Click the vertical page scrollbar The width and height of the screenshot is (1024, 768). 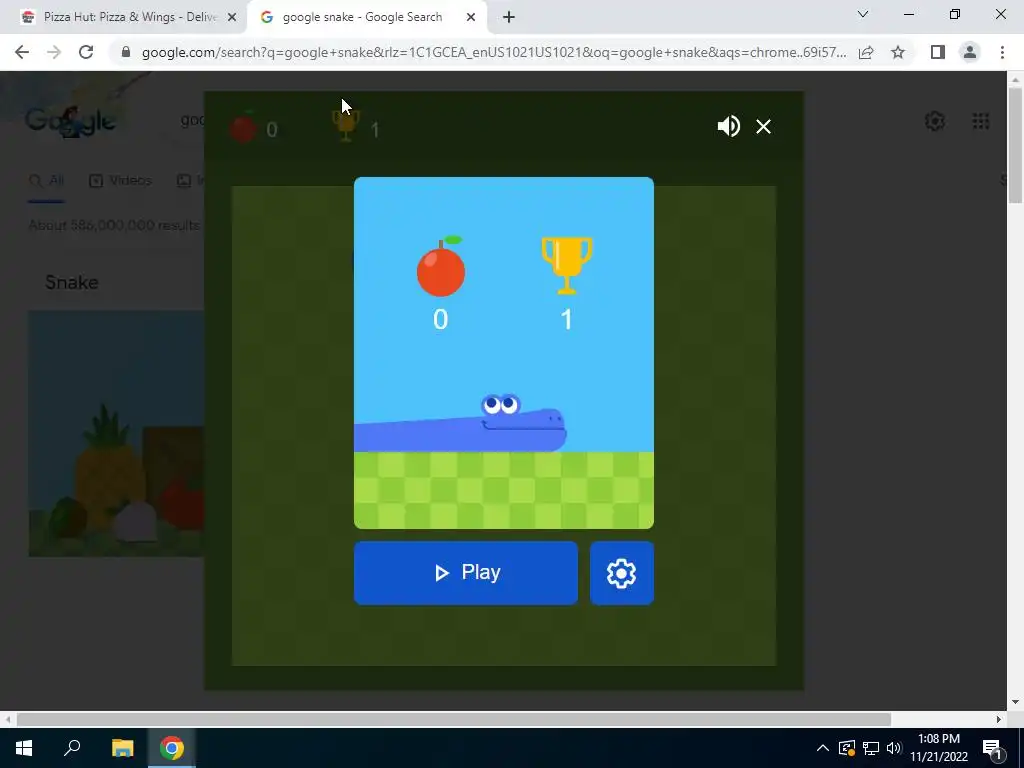(x=1015, y=144)
